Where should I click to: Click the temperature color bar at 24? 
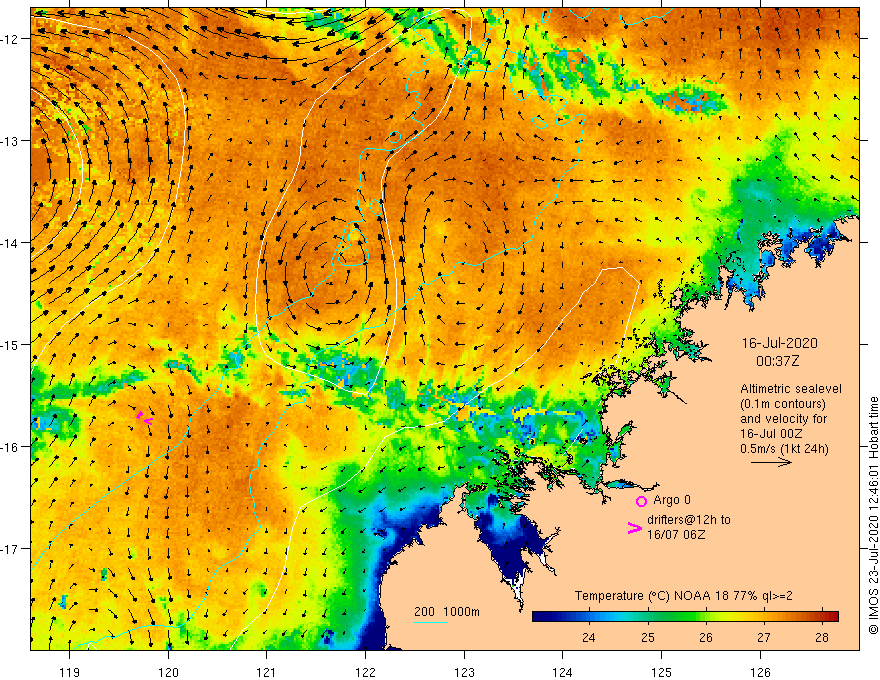click(x=589, y=616)
